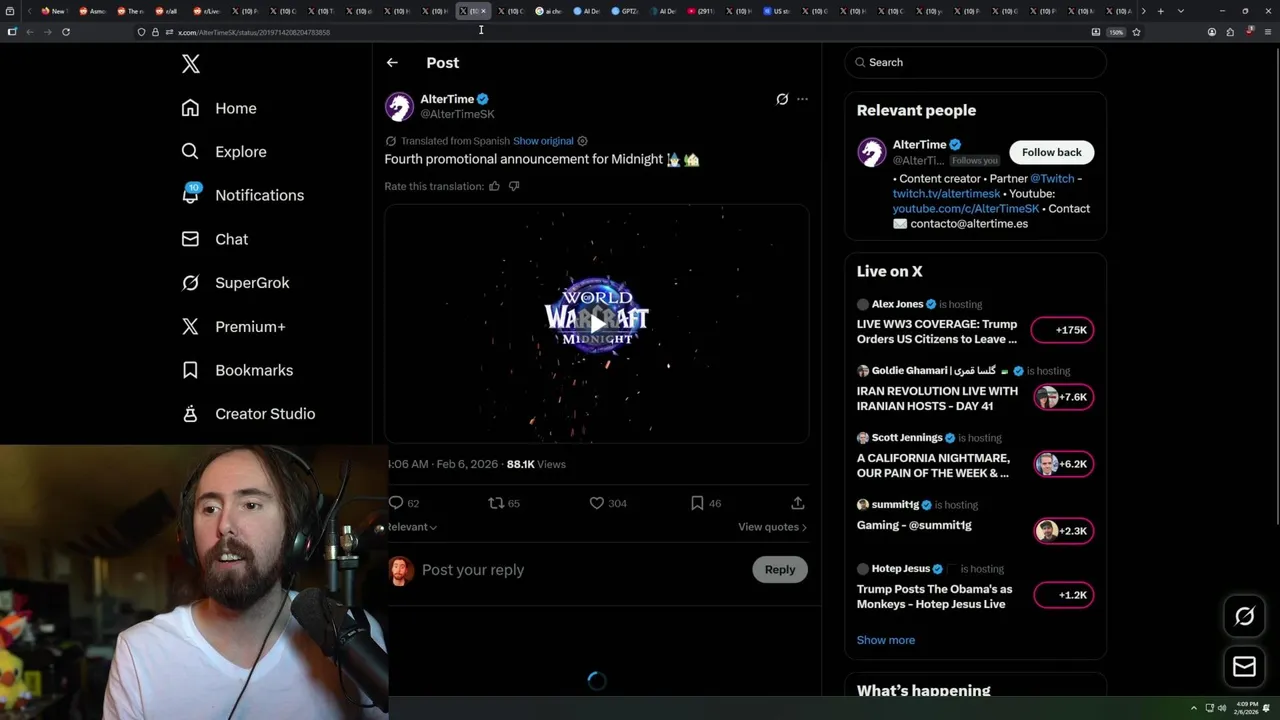The image size is (1280, 720).
Task: Switch to the ai che browser tab
Action: [x=549, y=11]
